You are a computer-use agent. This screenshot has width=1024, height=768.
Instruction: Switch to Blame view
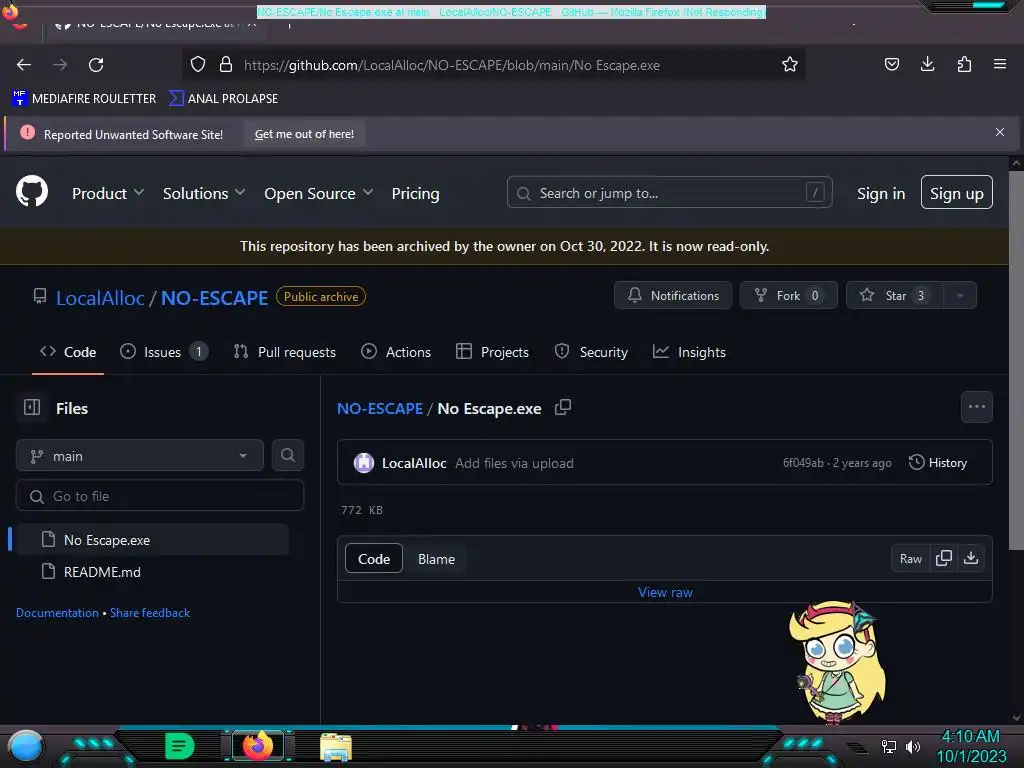click(x=436, y=559)
